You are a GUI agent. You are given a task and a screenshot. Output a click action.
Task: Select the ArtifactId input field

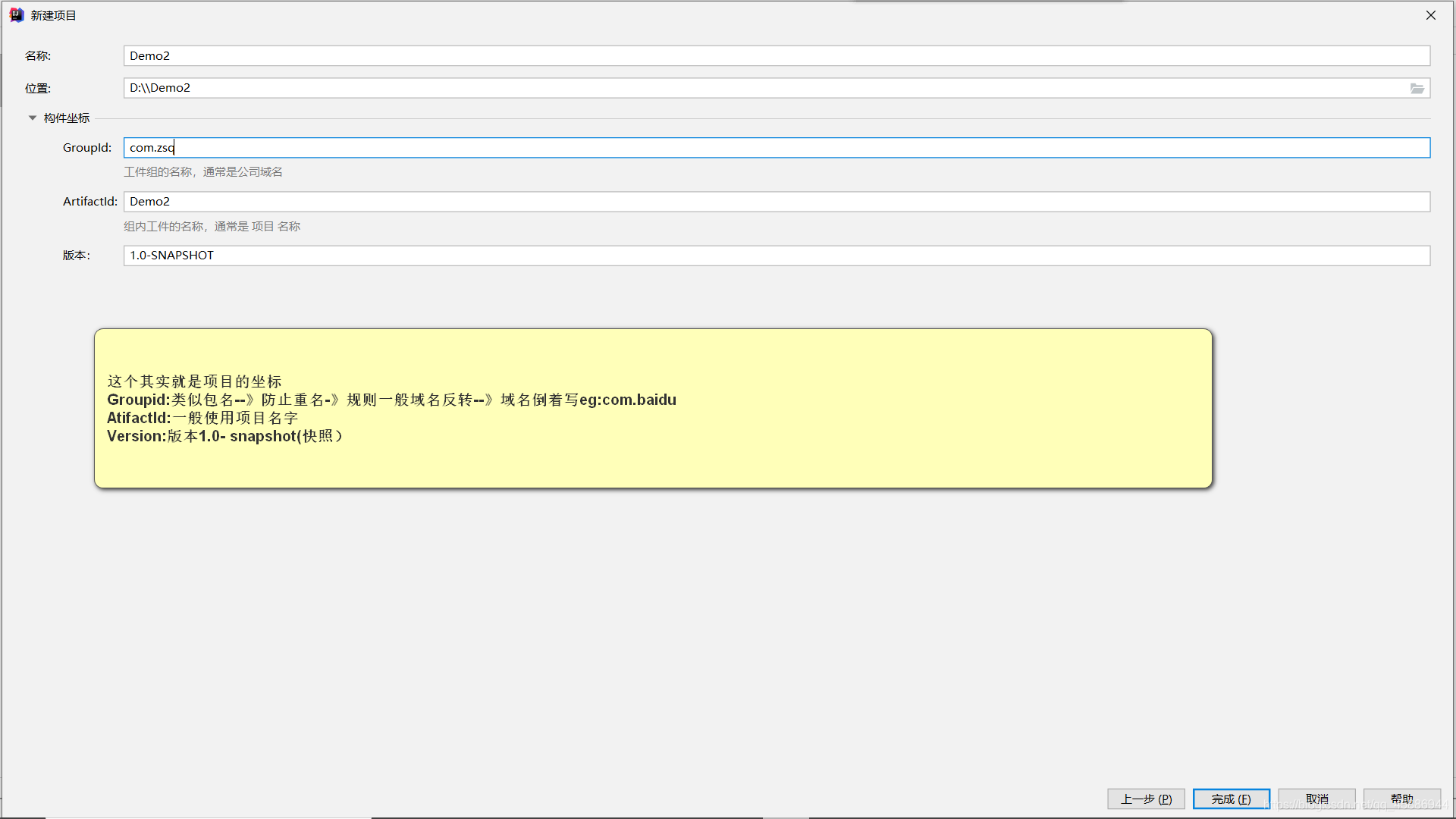(x=777, y=202)
